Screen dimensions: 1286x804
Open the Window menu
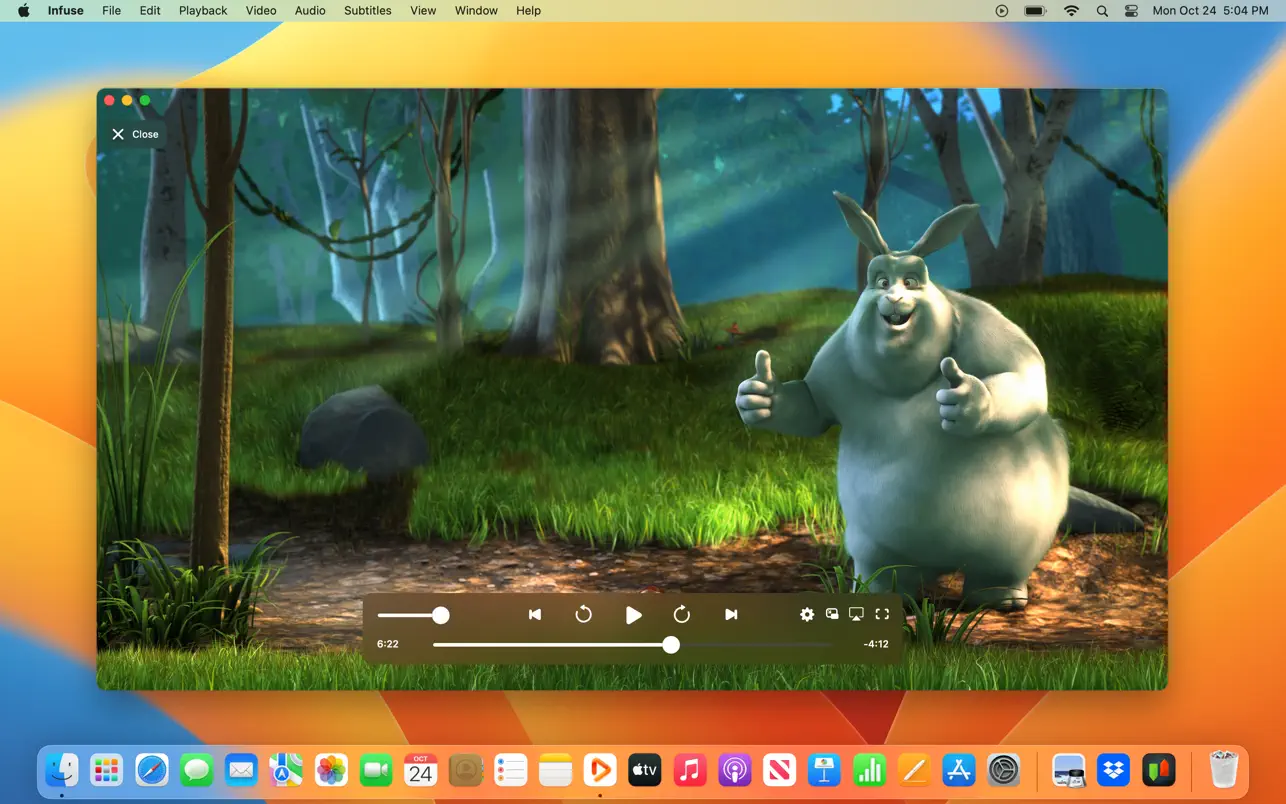(x=476, y=11)
